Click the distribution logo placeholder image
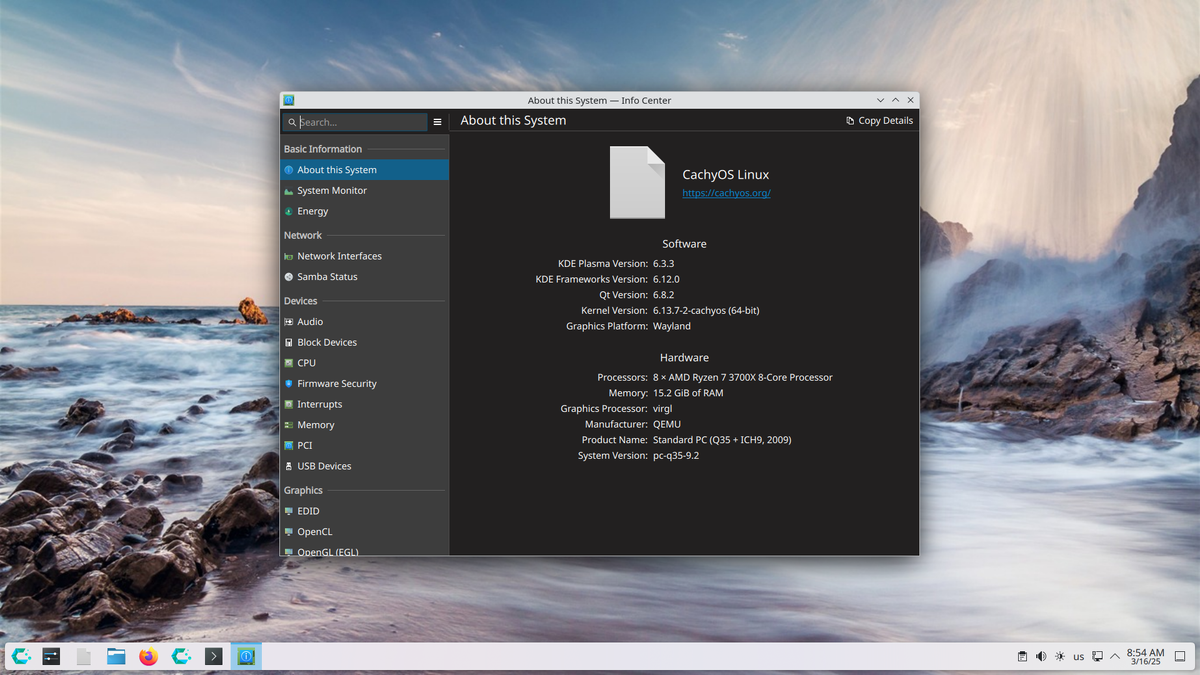This screenshot has width=1200, height=675. pyautogui.click(x=637, y=182)
